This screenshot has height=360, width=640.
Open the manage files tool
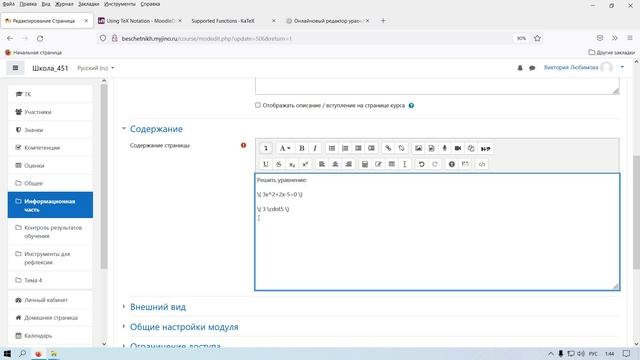click(471, 148)
